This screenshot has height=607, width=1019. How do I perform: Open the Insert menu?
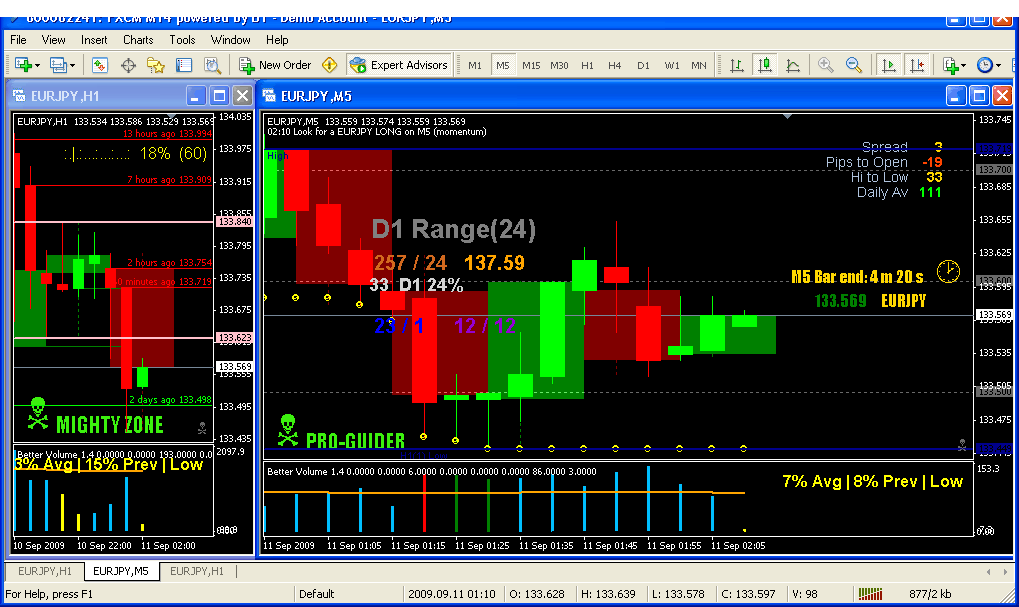click(94, 40)
